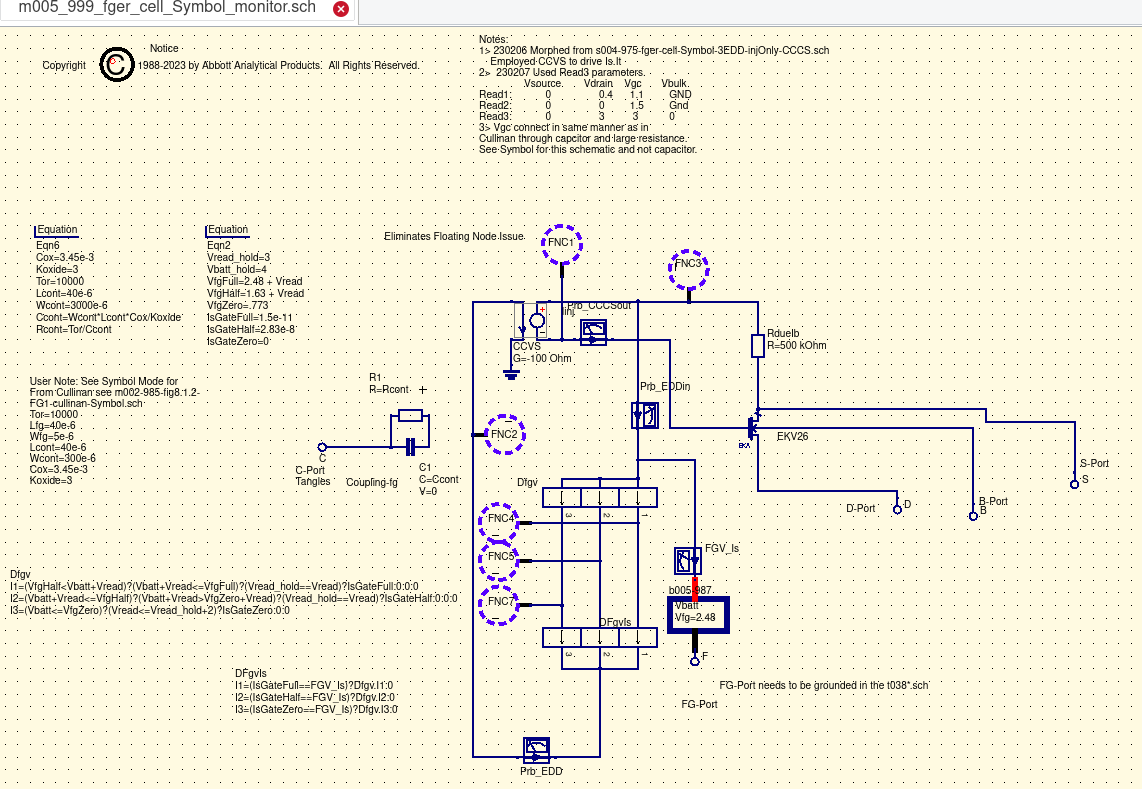Click the FNC3 dashed circle node
The width and height of the screenshot is (1142, 789).
[x=688, y=267]
